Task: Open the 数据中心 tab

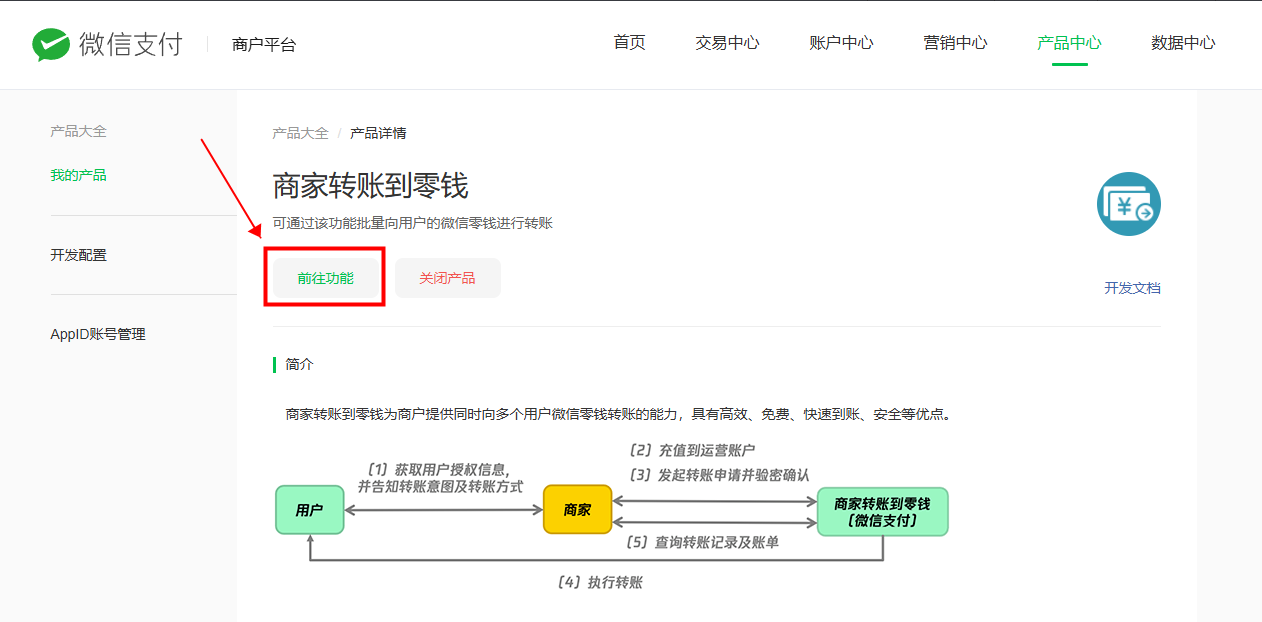Action: [x=1183, y=43]
